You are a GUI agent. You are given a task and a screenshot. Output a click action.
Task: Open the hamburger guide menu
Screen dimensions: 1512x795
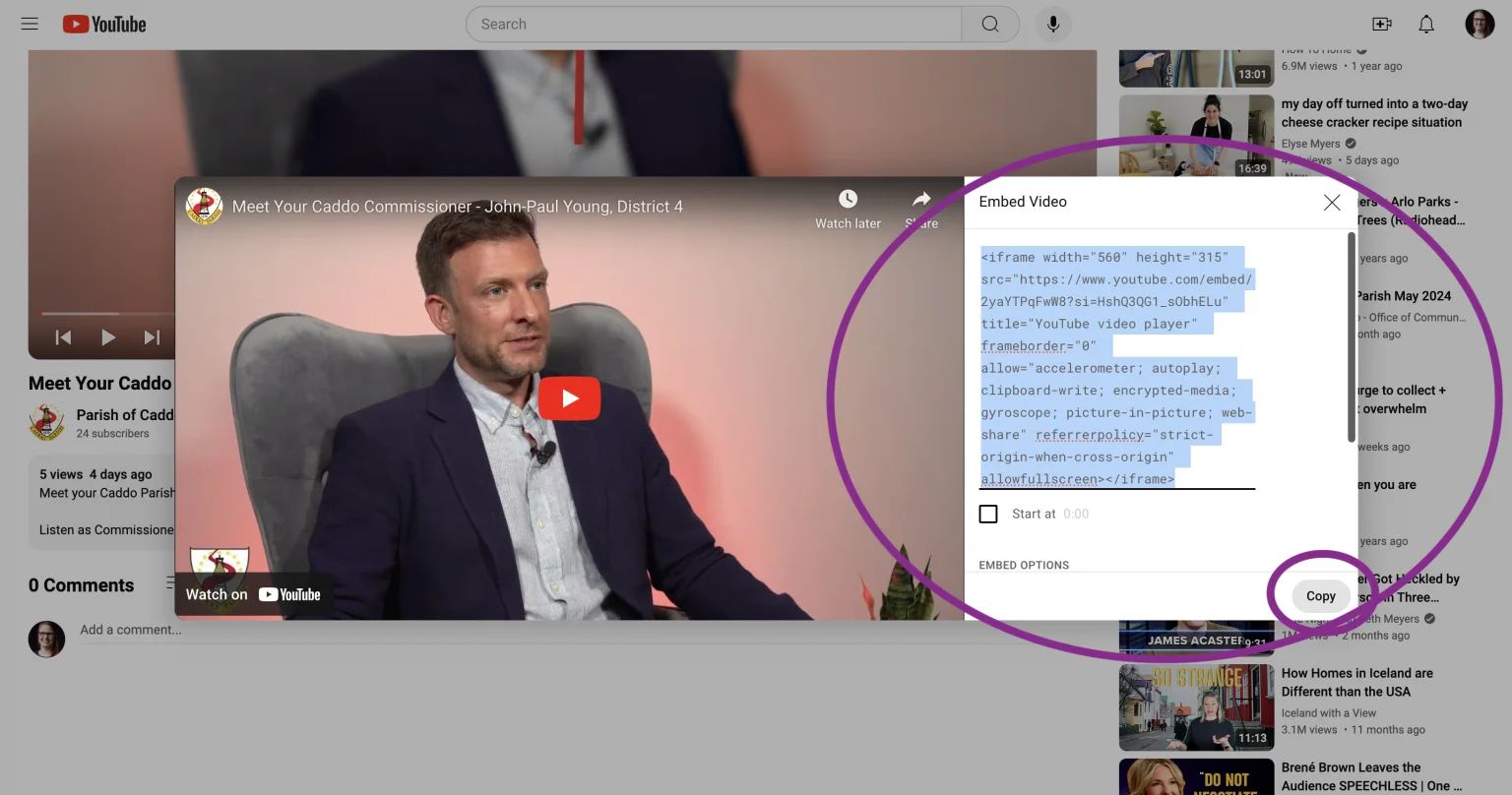pyautogui.click(x=30, y=24)
